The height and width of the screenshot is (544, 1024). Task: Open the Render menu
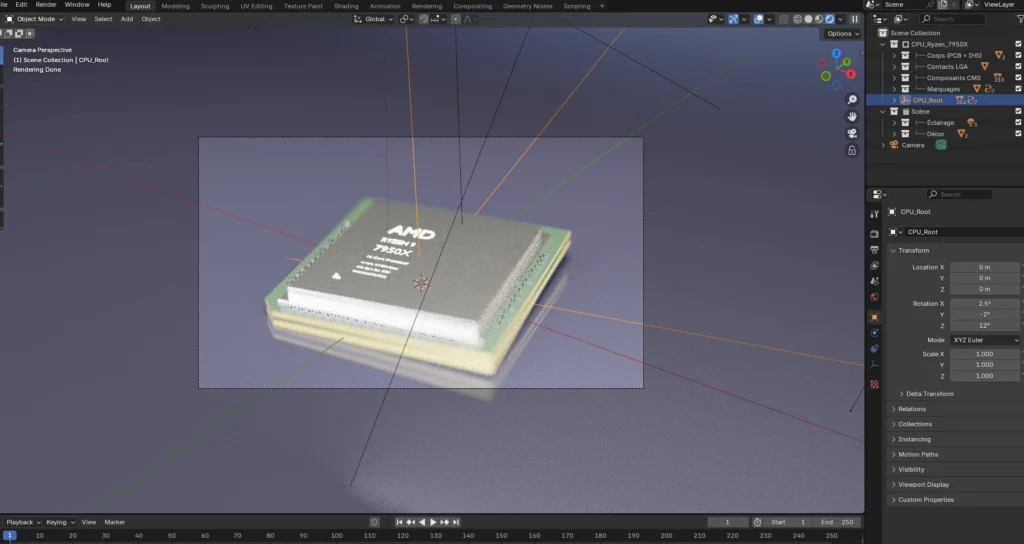pyautogui.click(x=46, y=5)
